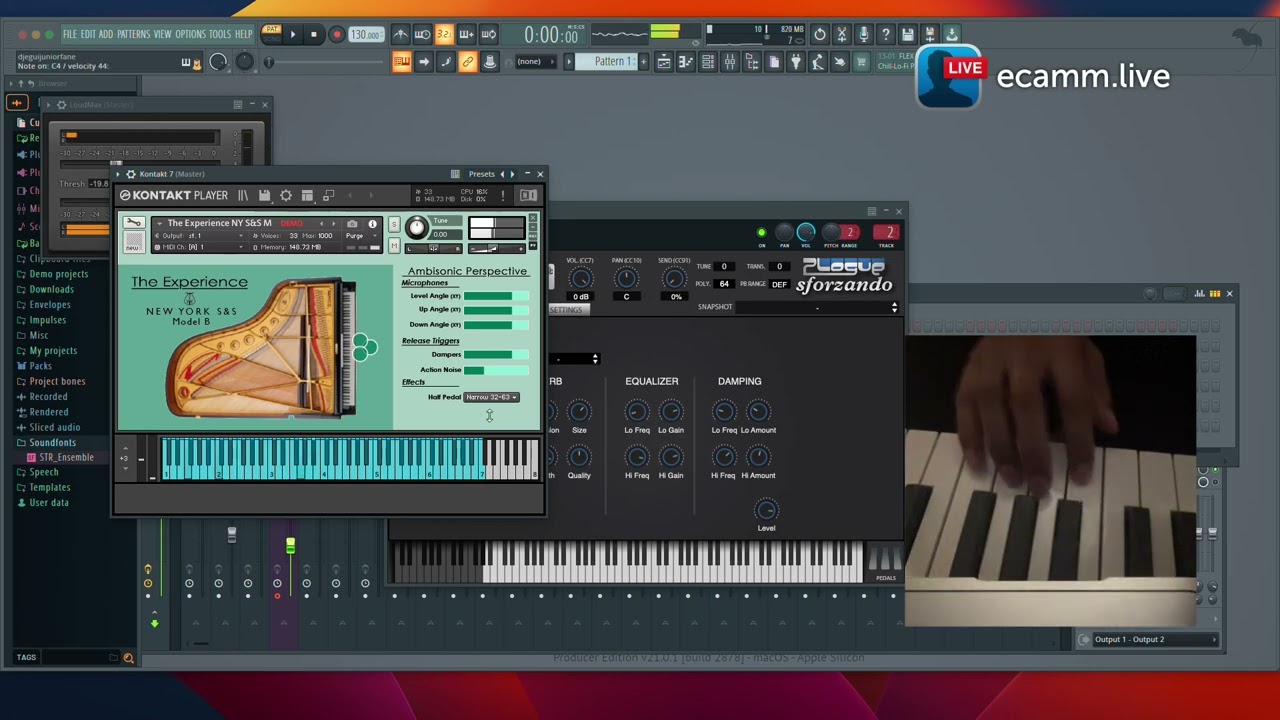Image resolution: width=1280 pixels, height=720 pixels.
Task: Toggle loop recording icon
Action: coord(488,34)
